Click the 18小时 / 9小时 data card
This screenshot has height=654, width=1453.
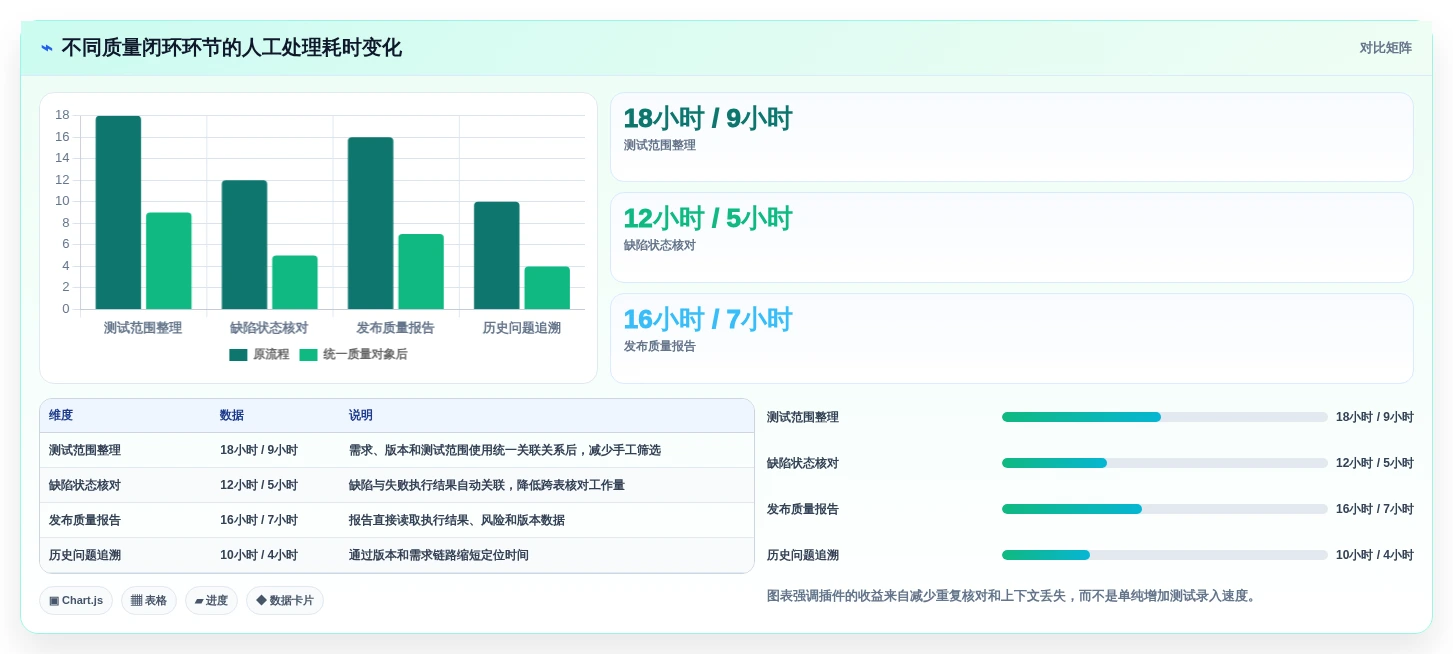(x=1012, y=137)
